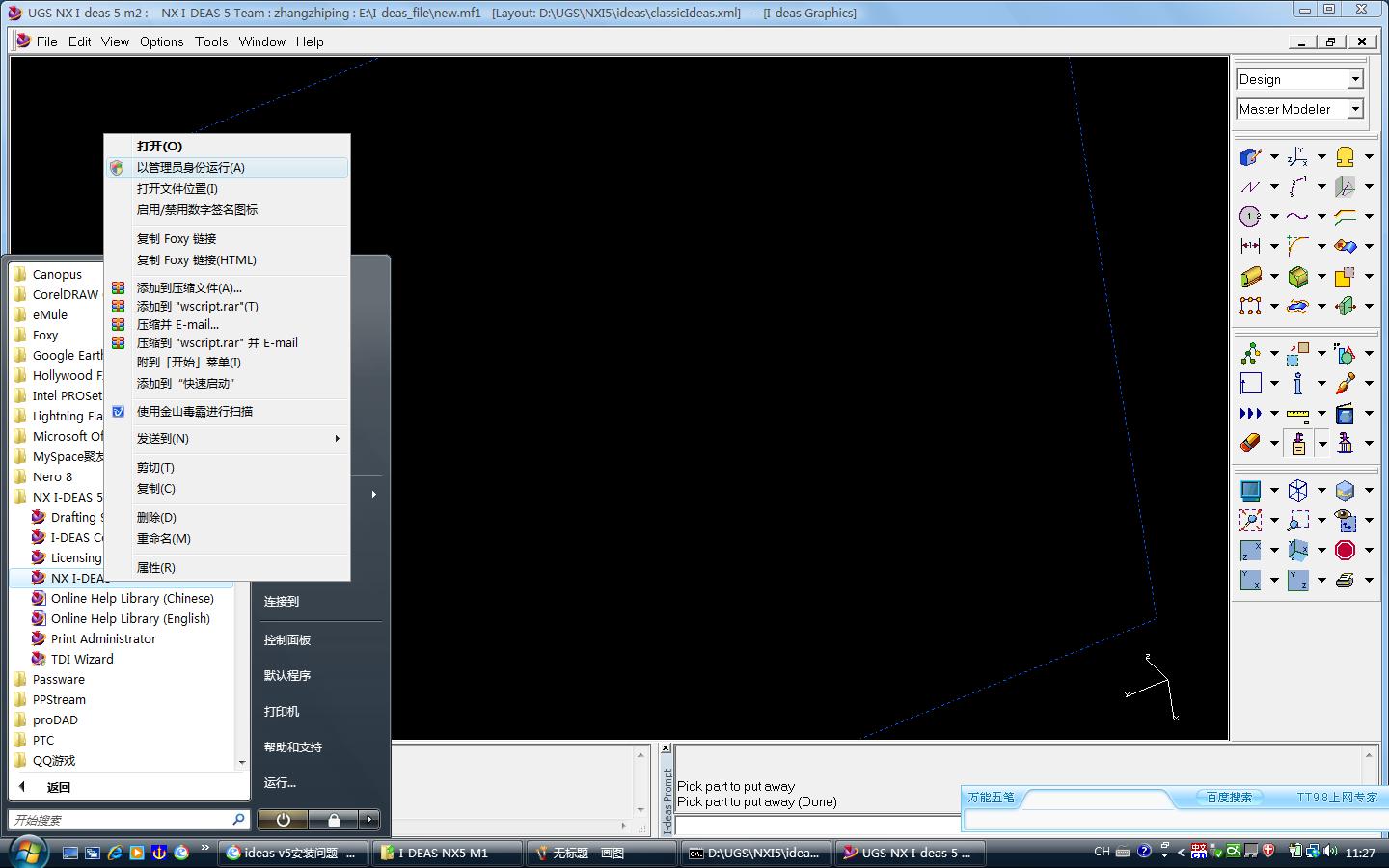This screenshot has width=1389, height=868.
Task: Click the eye View Workplane icon
Action: click(x=1346, y=521)
